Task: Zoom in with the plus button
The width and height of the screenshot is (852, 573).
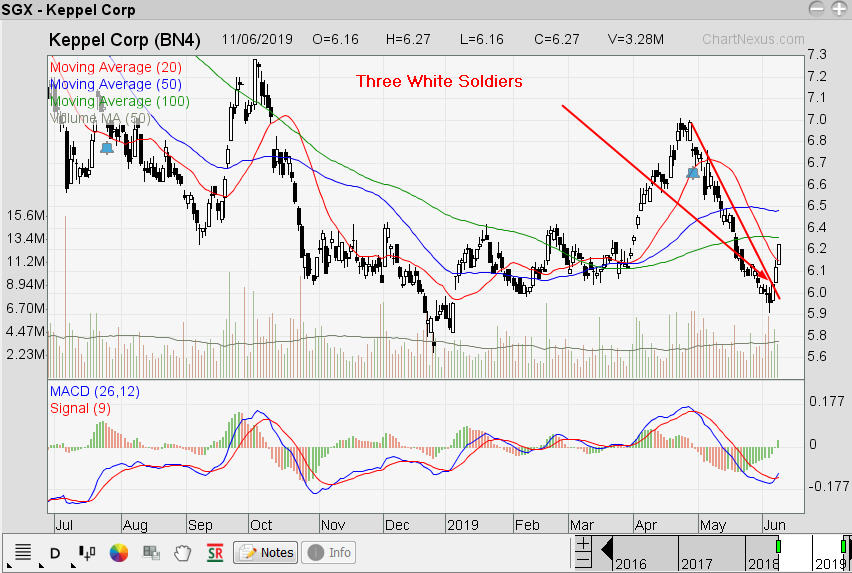Action: 583,544
